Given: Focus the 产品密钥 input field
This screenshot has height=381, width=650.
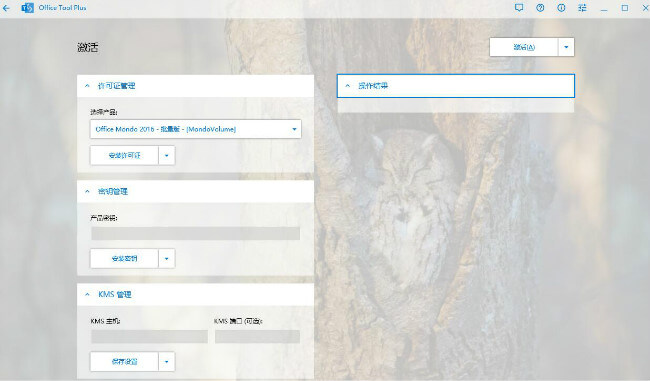Looking at the screenshot, I should 195,233.
